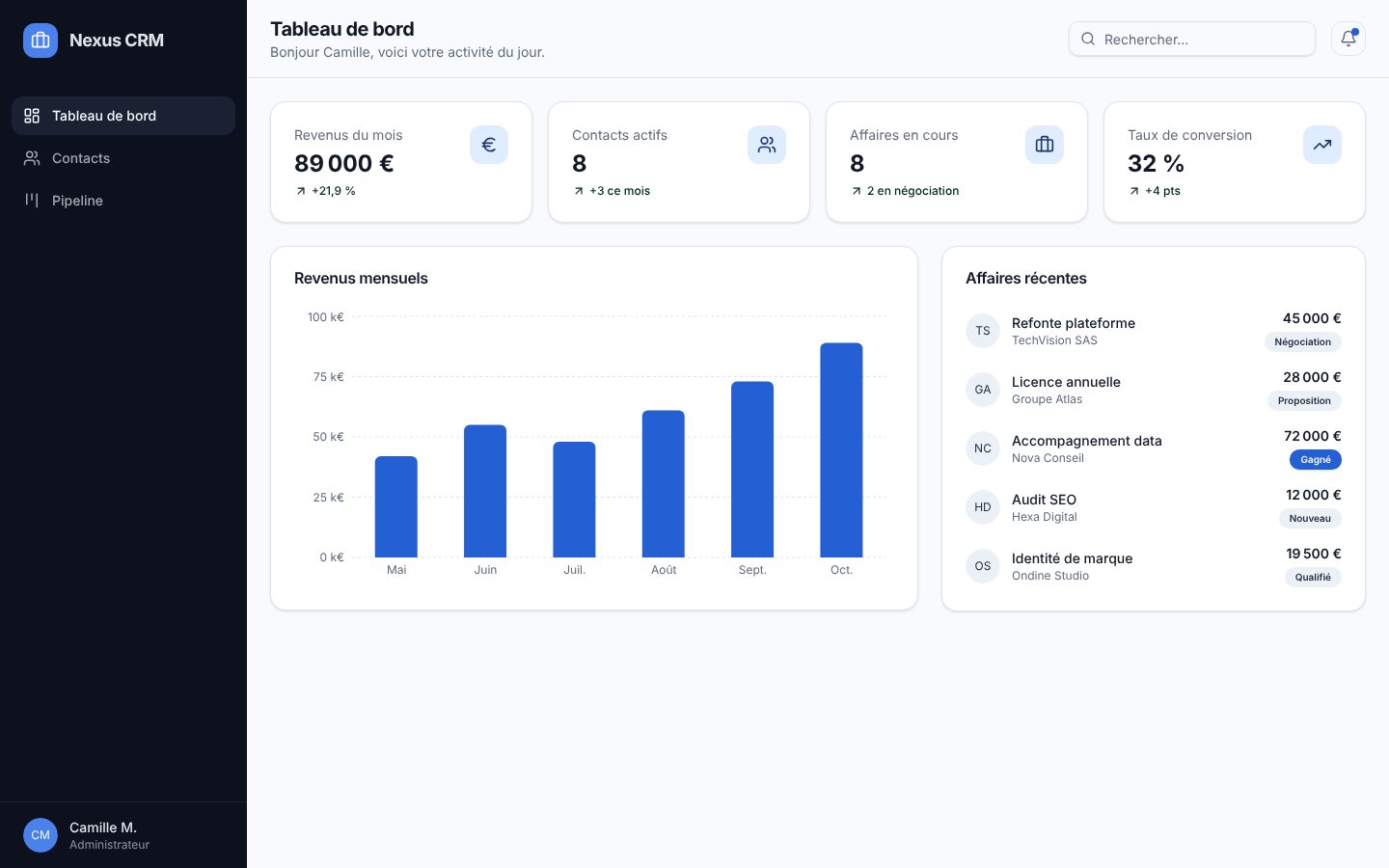1389x868 pixels.
Task: Click the CM user avatar
Action: click(41, 835)
